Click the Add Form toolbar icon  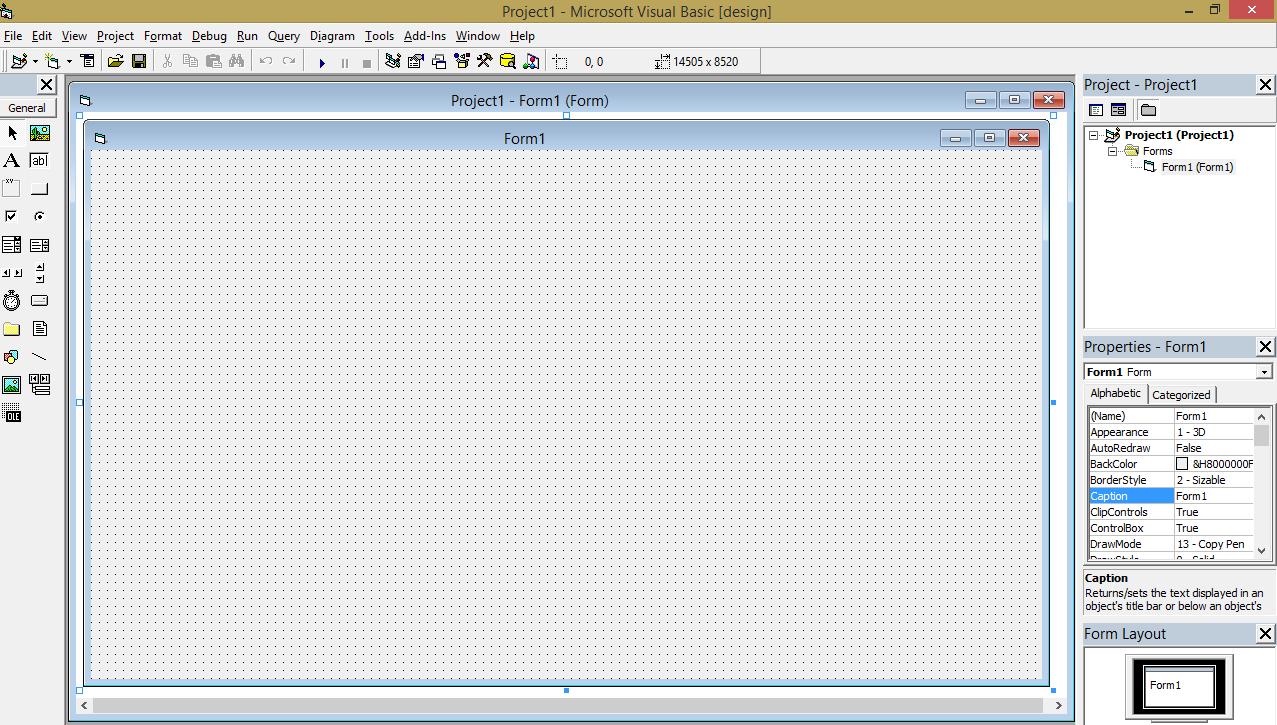(52, 61)
